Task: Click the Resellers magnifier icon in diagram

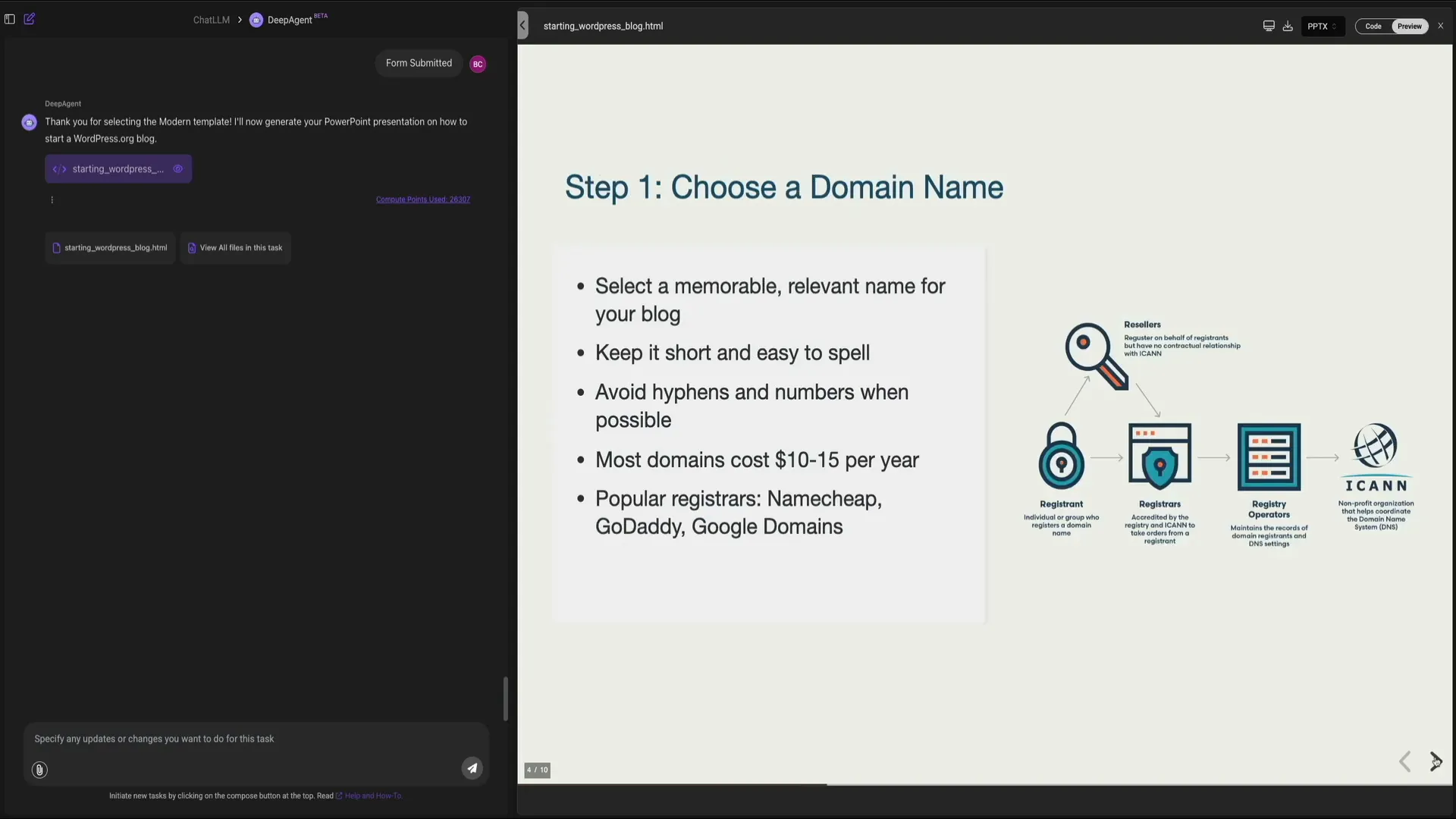Action: click(x=1096, y=356)
